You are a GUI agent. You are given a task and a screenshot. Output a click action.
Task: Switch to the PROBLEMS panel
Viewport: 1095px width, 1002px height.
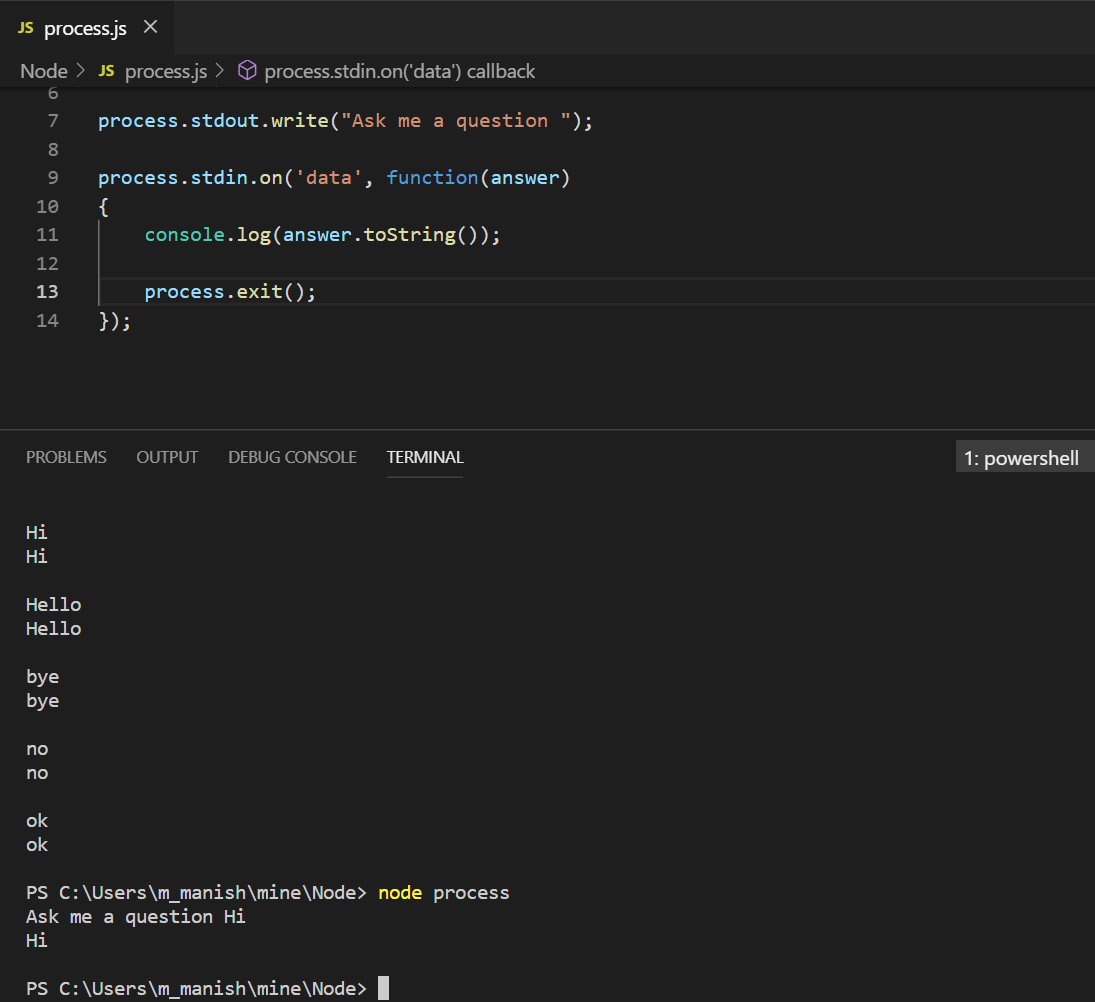[66, 457]
